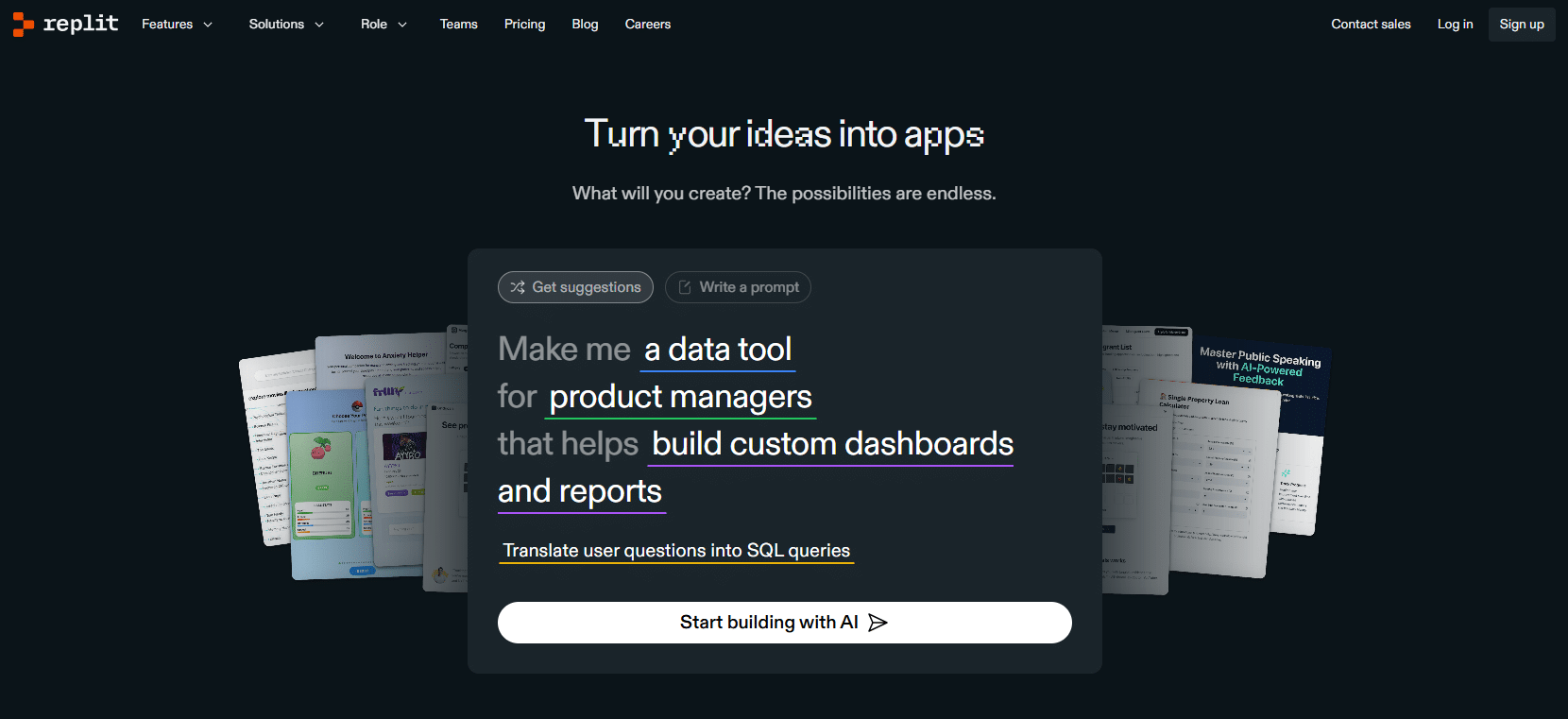The image size is (1568, 719).
Task: Click the Replit logo icon
Action: pos(23,25)
